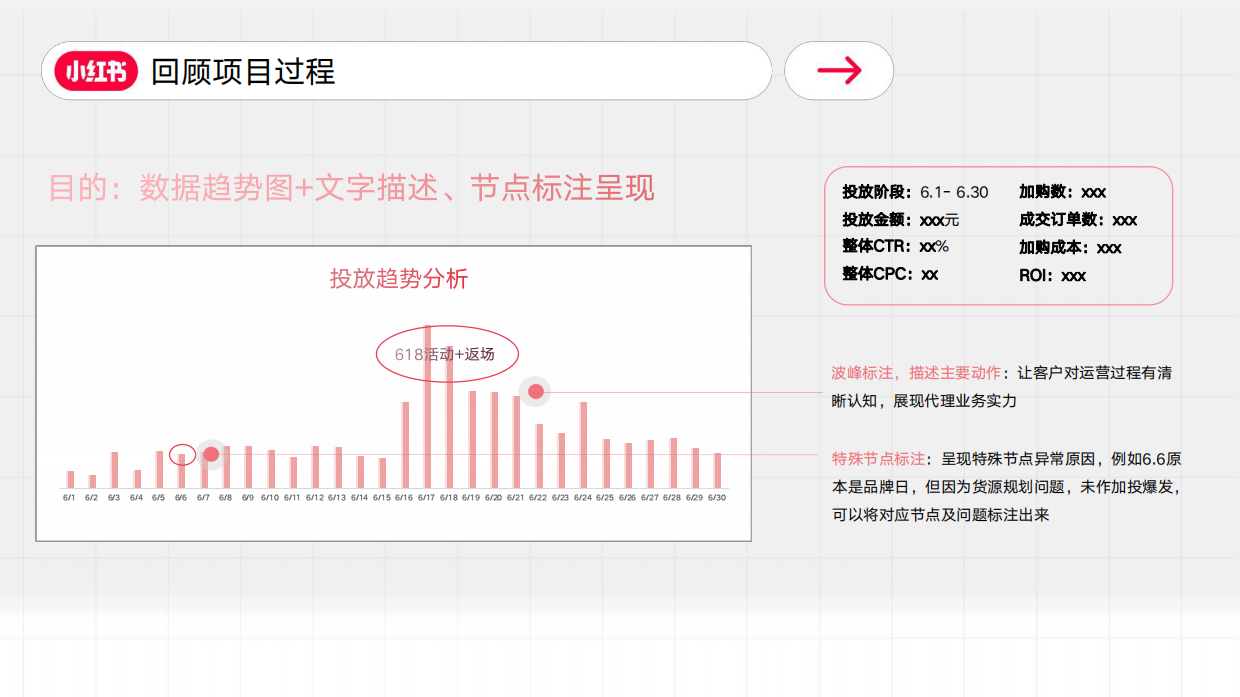Click the 小红书 red logo badge
Viewport: 1240px width, 697px height.
pos(96,71)
